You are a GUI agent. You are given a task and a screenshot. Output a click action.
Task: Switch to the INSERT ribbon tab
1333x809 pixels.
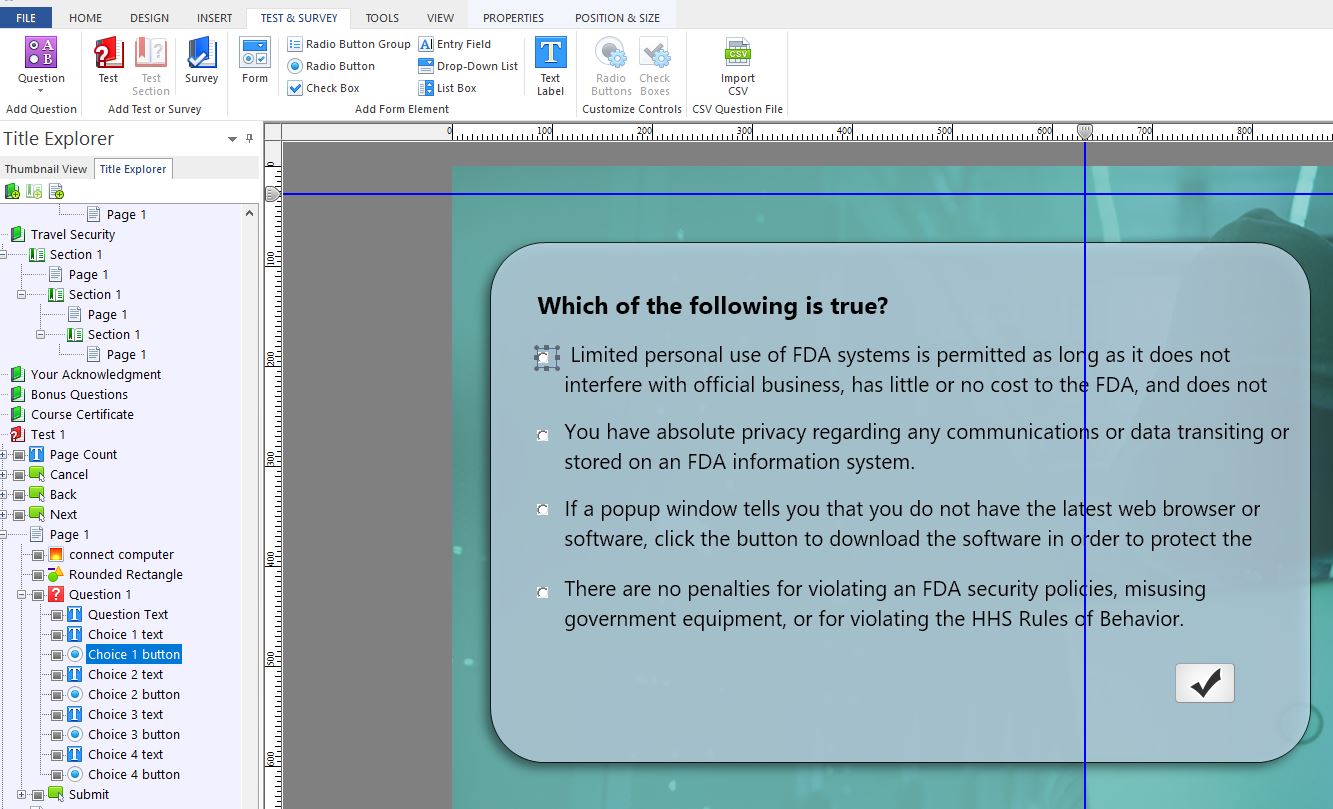[x=214, y=18]
